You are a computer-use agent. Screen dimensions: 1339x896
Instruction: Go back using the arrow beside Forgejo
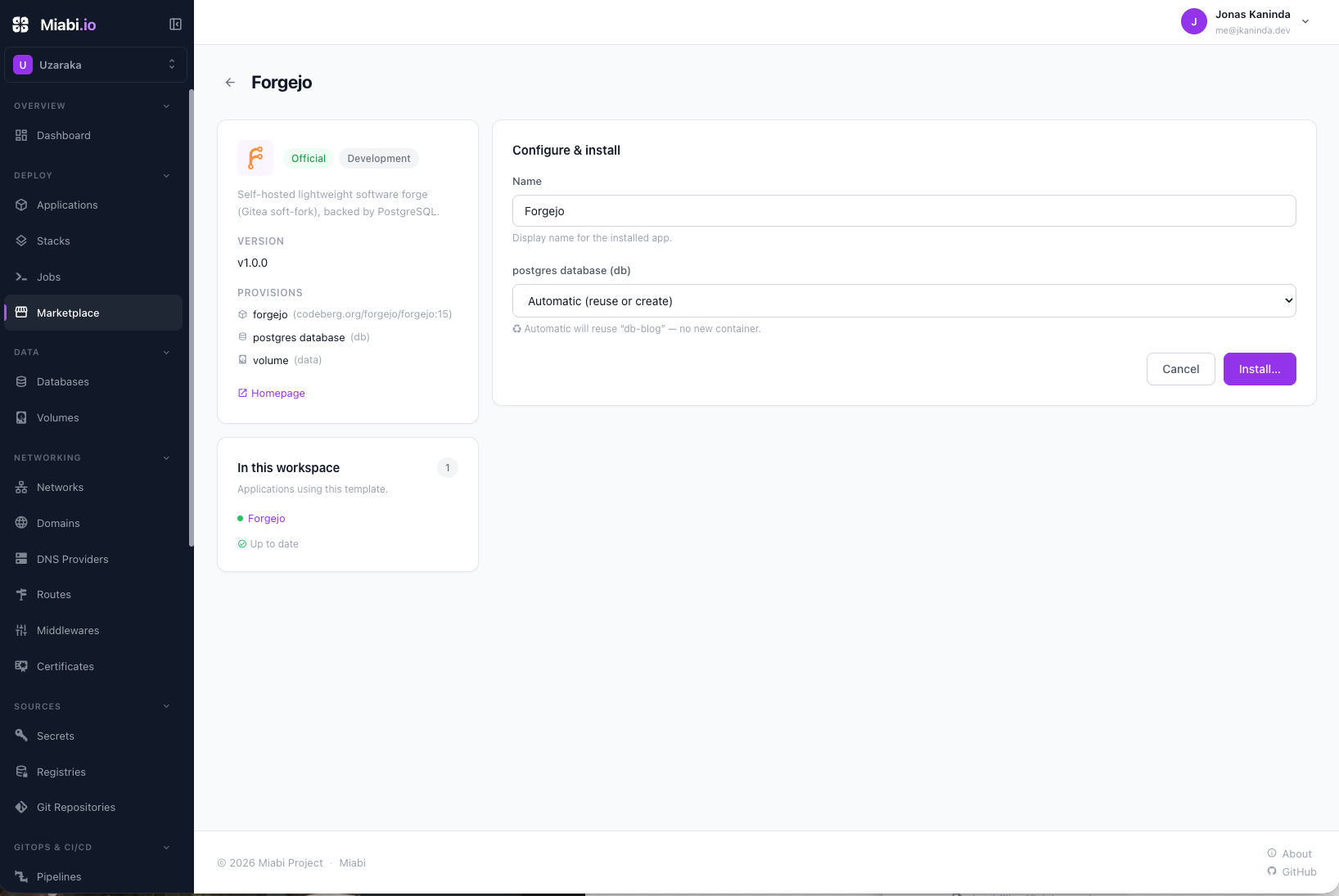coord(230,83)
